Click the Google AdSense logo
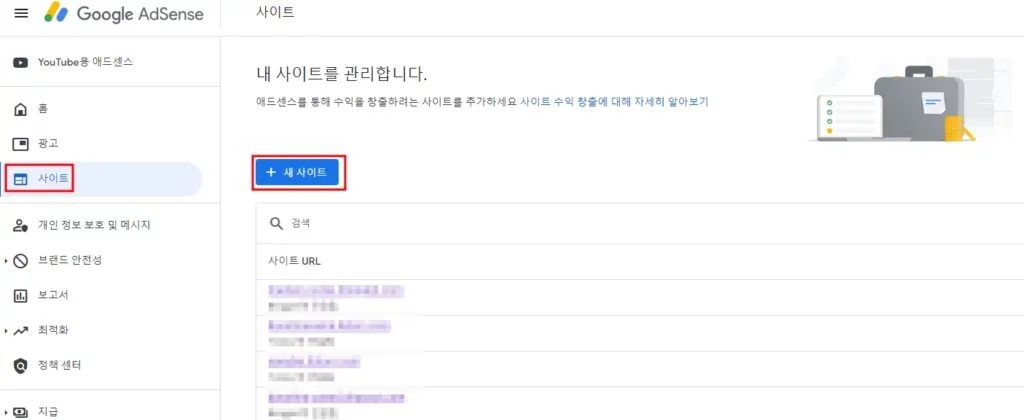This screenshot has width=1024, height=420. (x=123, y=14)
